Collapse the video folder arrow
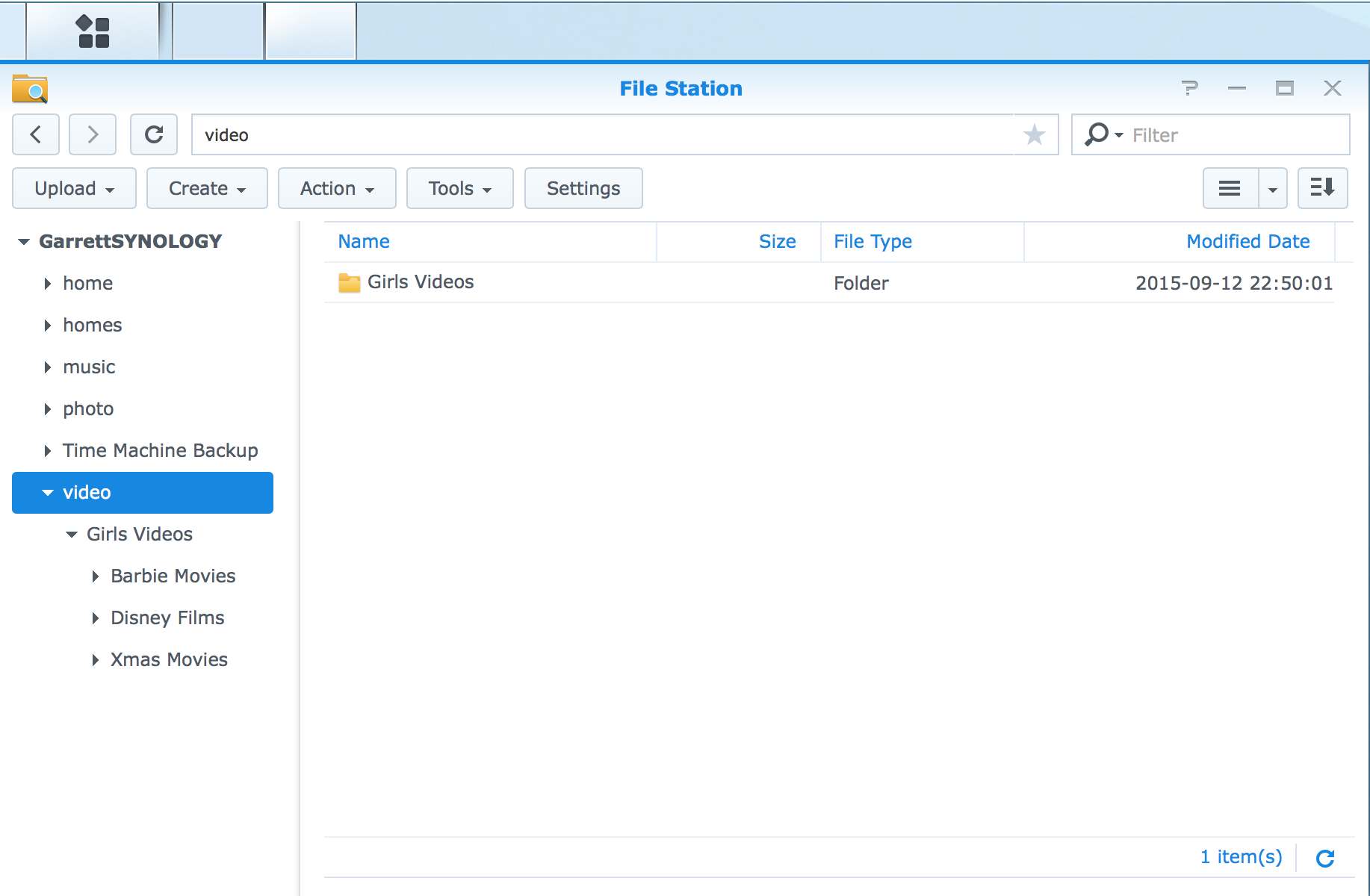This screenshot has height=896, width=1370. [x=48, y=493]
